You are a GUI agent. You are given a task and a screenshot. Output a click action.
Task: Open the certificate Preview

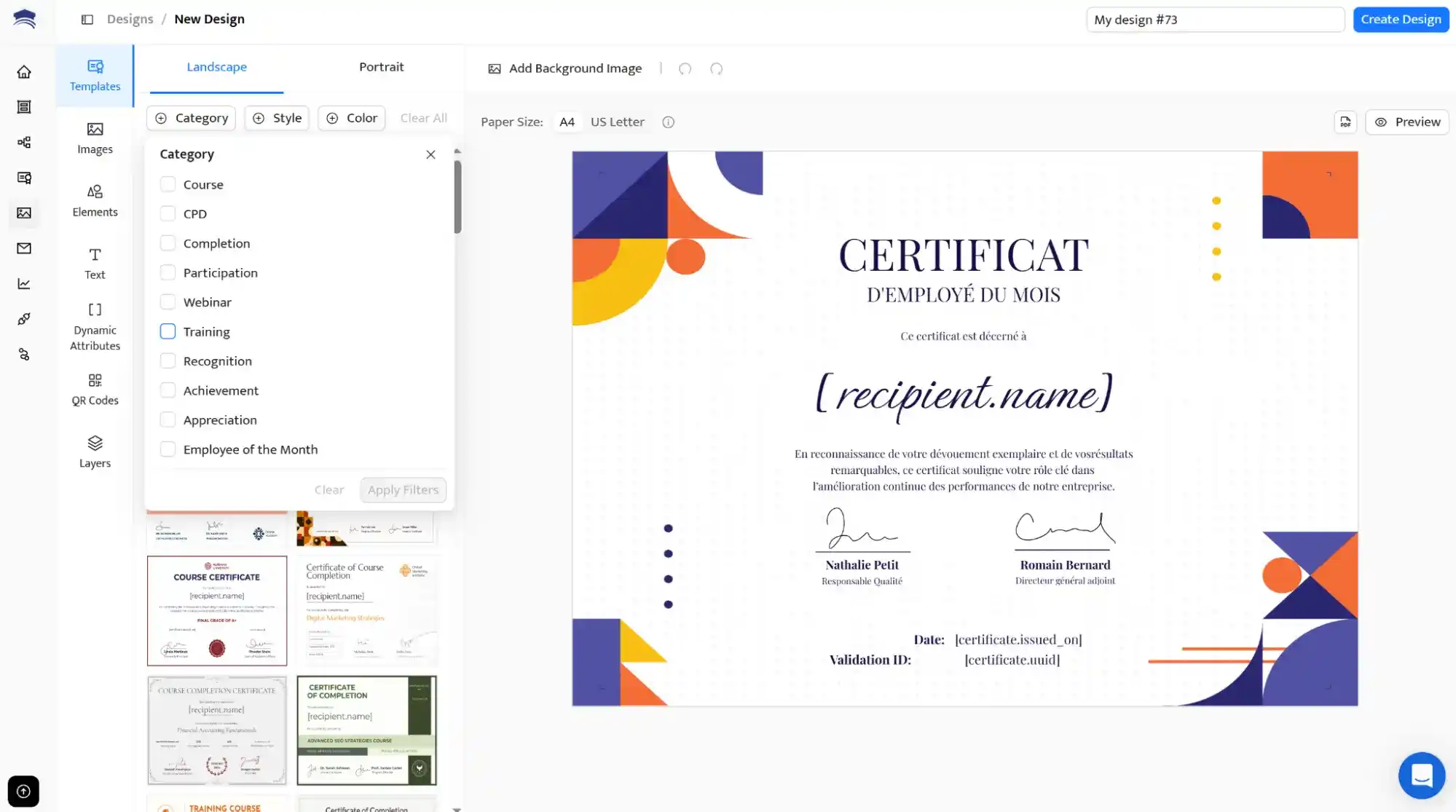click(x=1406, y=122)
